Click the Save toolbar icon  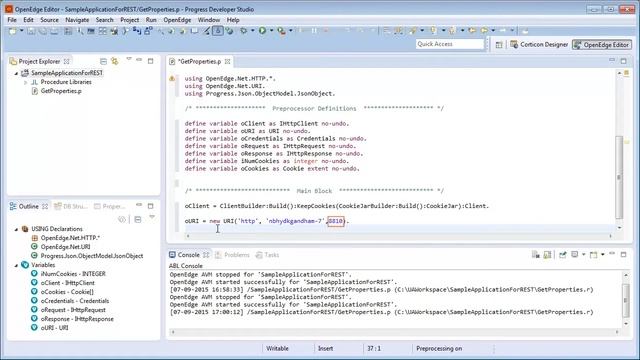click(31, 31)
